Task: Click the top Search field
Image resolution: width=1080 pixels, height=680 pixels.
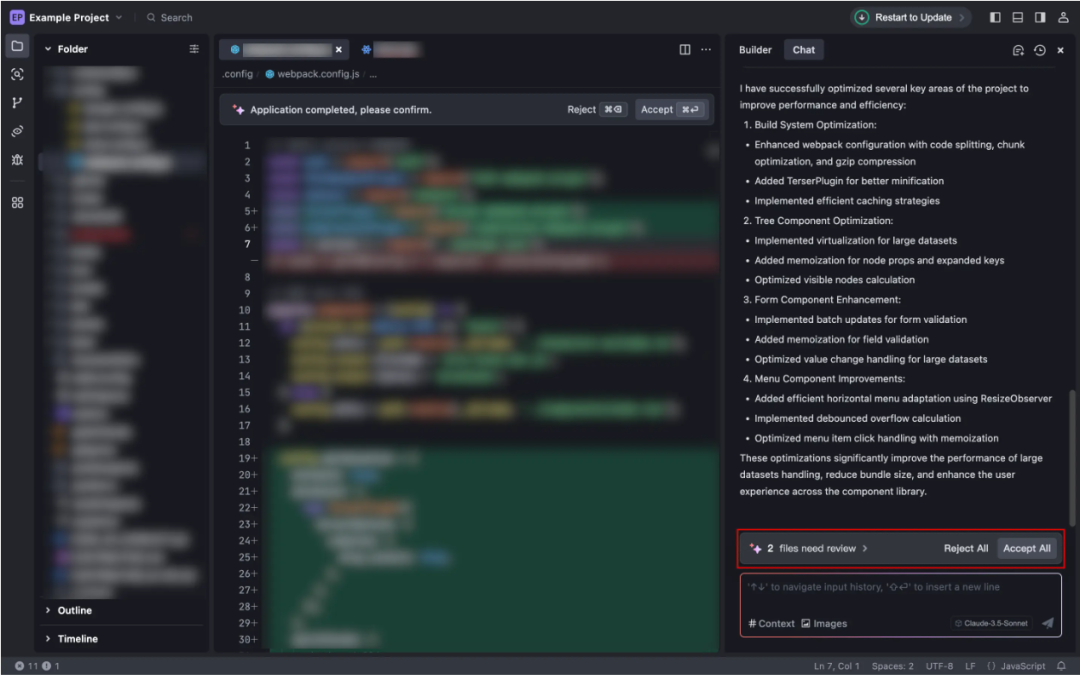Action: click(x=169, y=17)
